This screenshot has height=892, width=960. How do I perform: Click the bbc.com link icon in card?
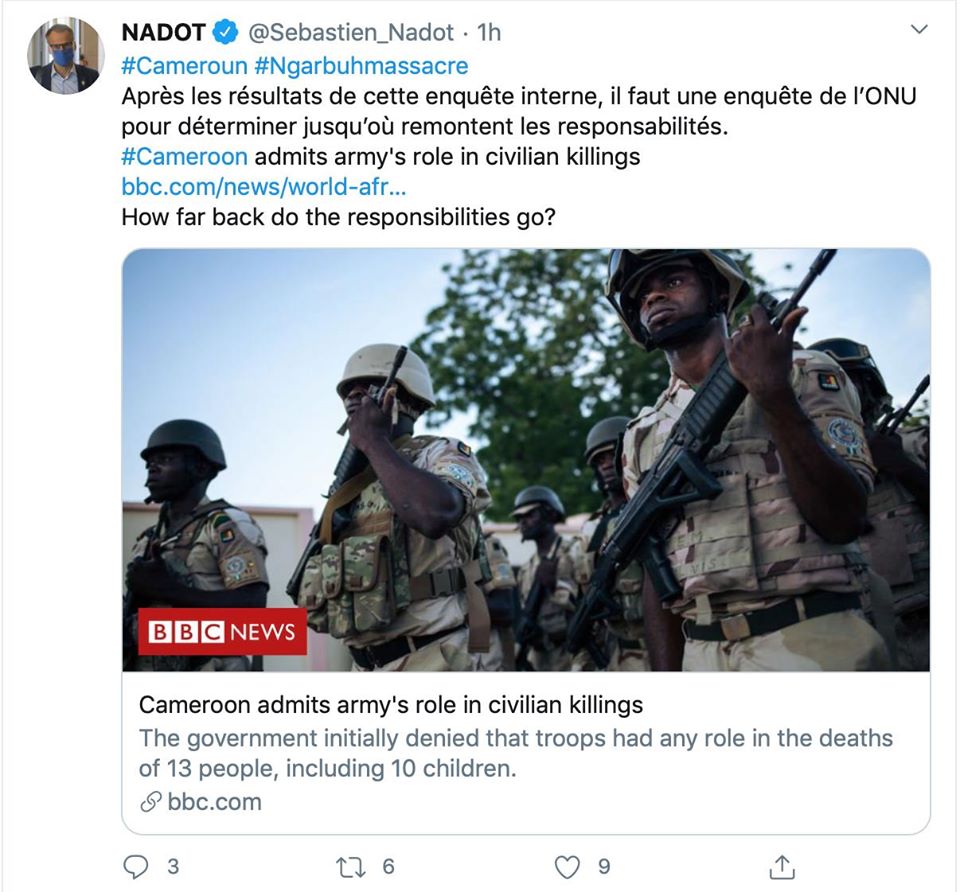coord(151,802)
